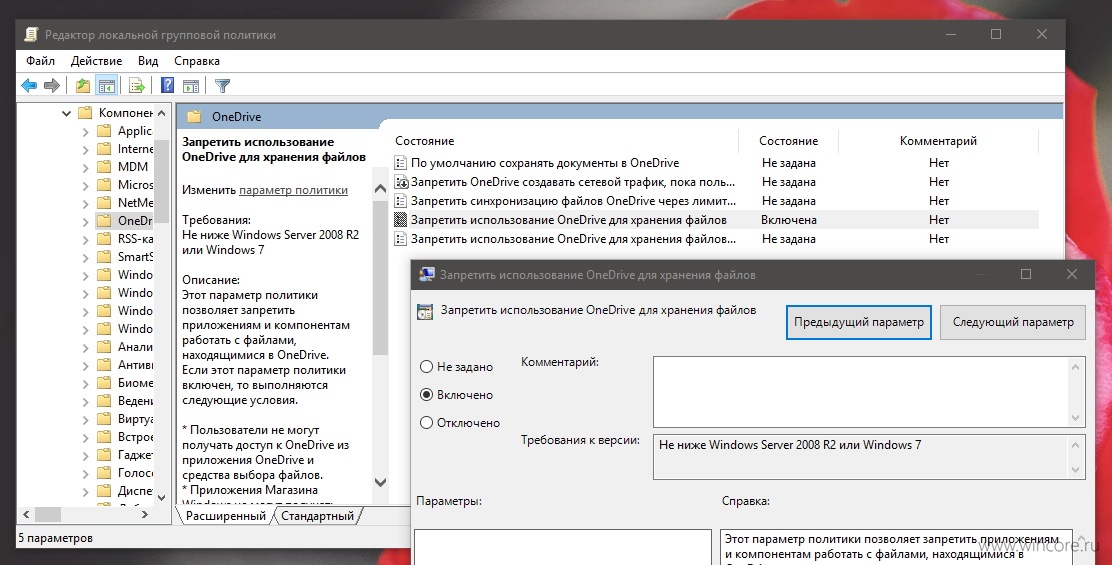Click the 'Требования к версии' text field
The height and width of the screenshot is (565, 1112).
861,457
